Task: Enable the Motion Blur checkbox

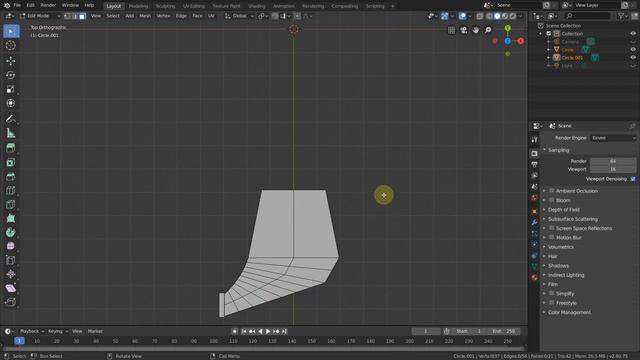Action: click(552, 237)
